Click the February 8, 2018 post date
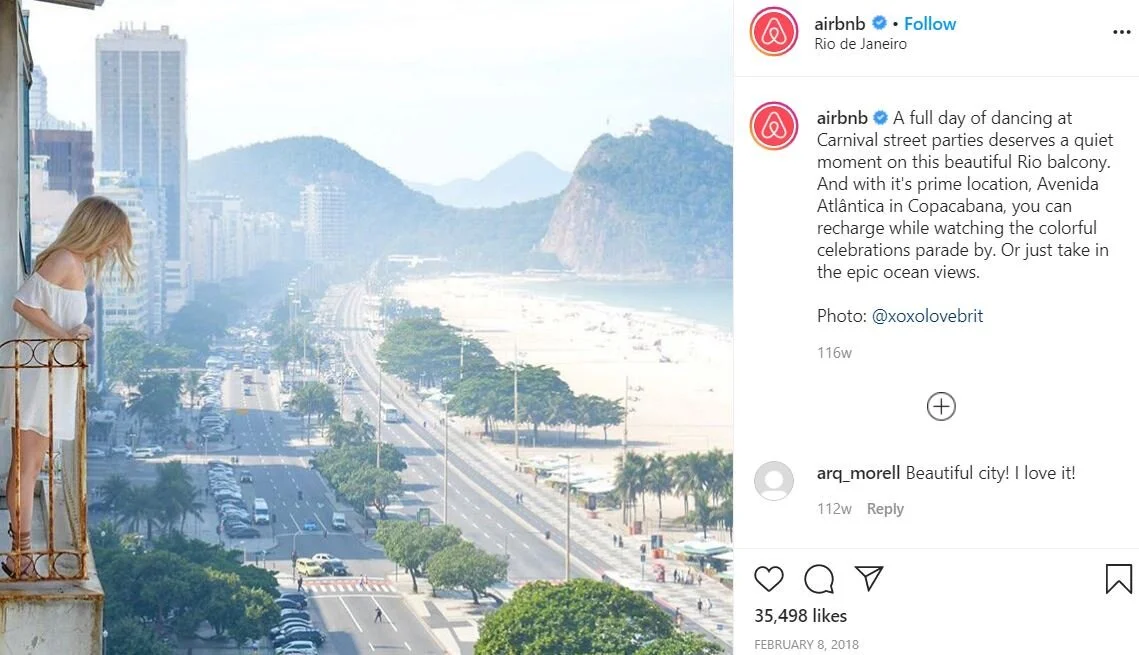This screenshot has width=1139, height=655. coord(806,645)
